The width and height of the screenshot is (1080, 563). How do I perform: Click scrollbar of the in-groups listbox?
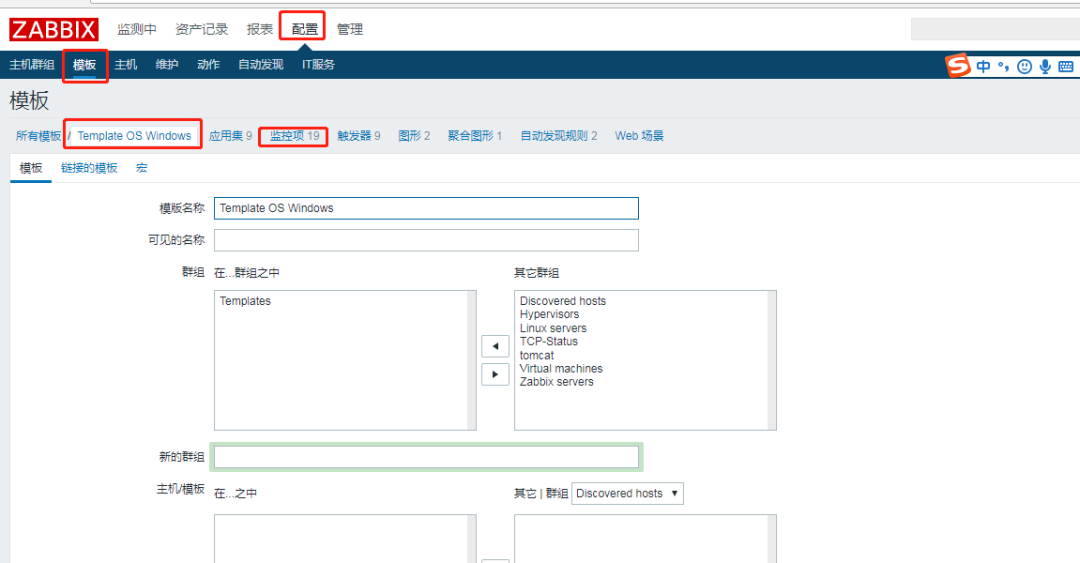[x=472, y=360]
